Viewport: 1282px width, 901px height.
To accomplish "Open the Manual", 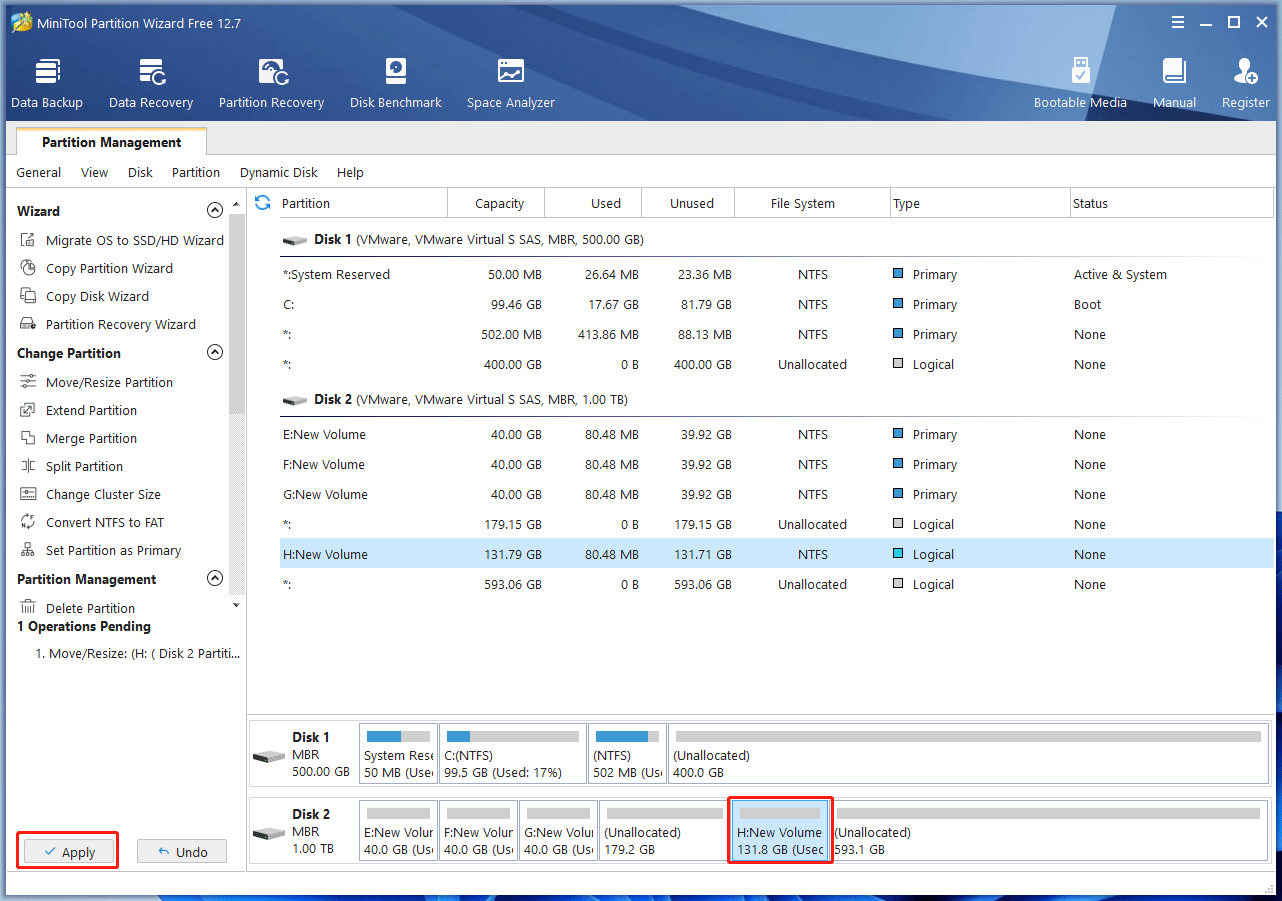I will point(1174,84).
